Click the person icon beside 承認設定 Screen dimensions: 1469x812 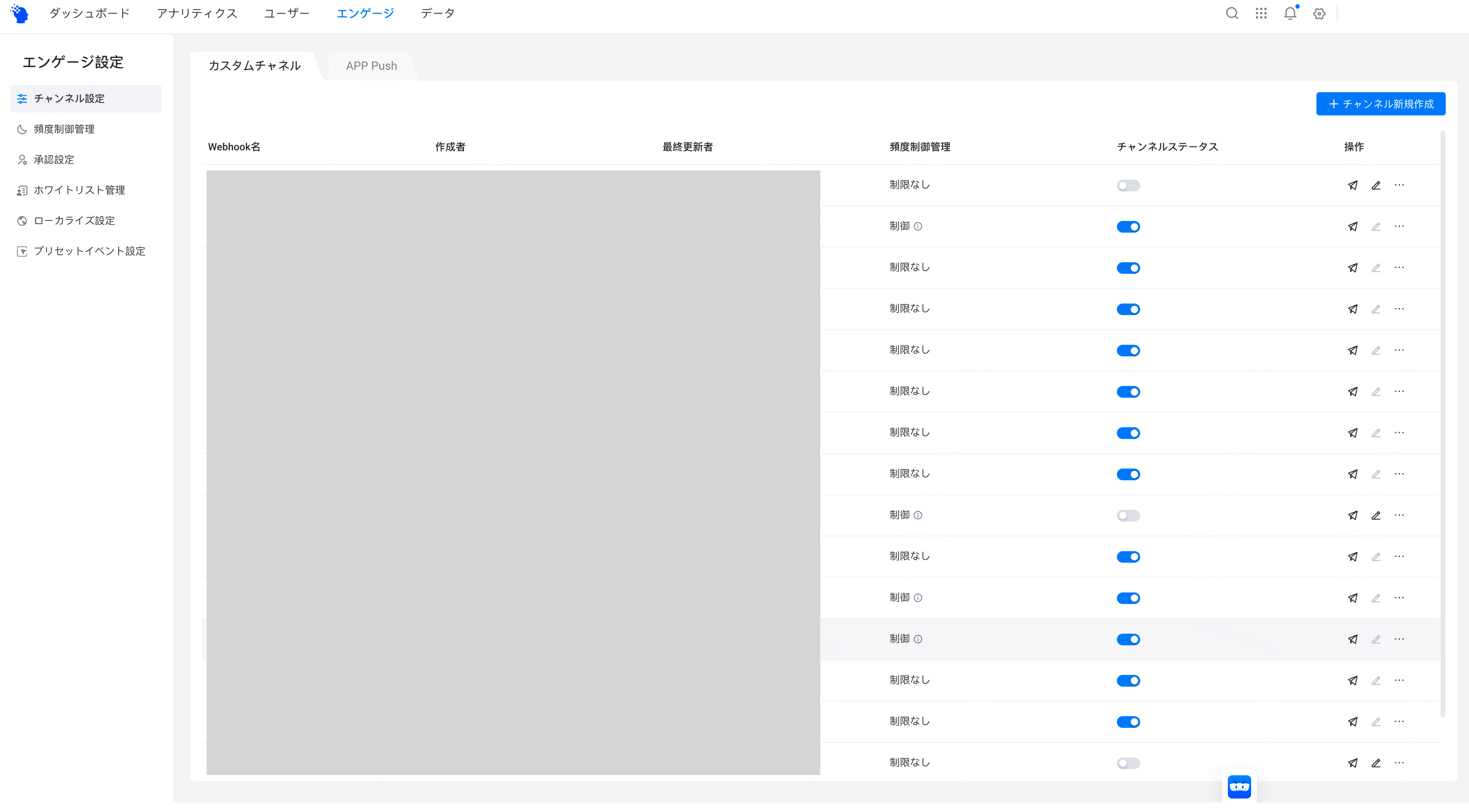pyautogui.click(x=22, y=160)
